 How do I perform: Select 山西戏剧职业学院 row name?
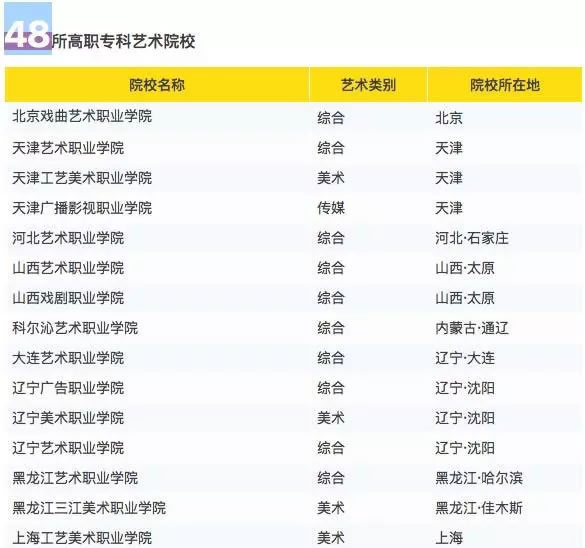tap(68, 298)
